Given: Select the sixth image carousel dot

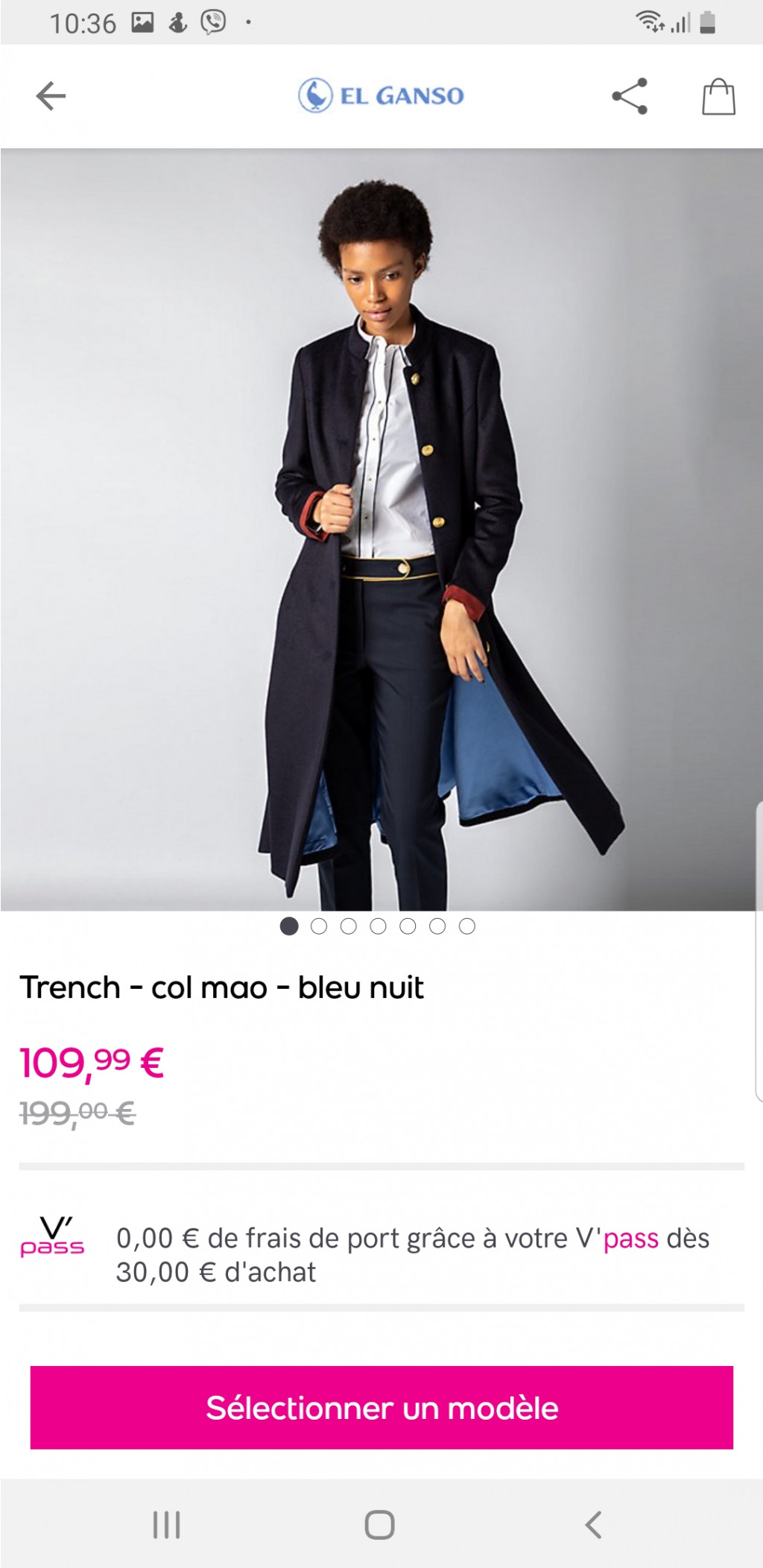Looking at the screenshot, I should (437, 926).
